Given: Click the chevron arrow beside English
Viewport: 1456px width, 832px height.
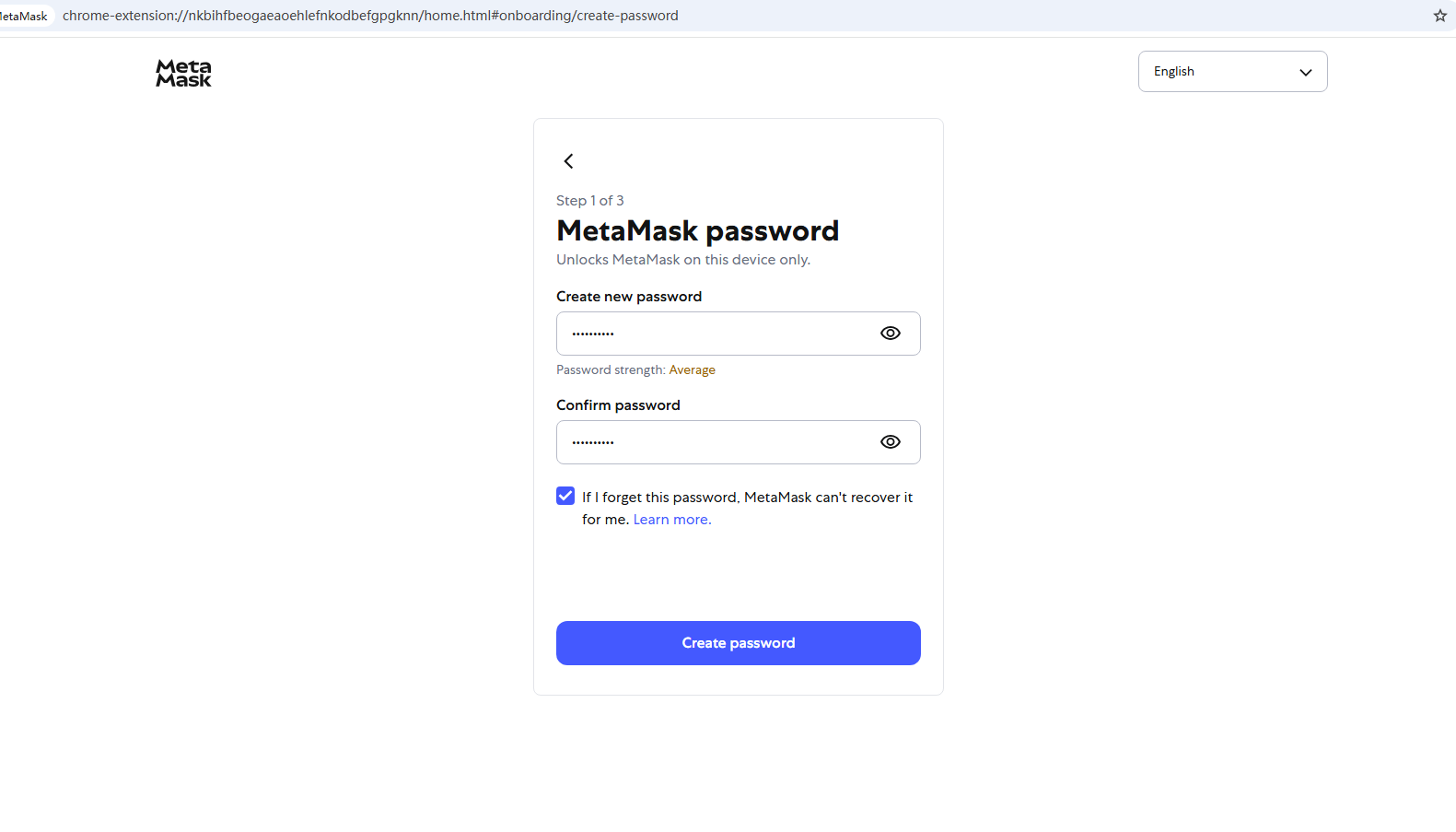Looking at the screenshot, I should 1305,72.
